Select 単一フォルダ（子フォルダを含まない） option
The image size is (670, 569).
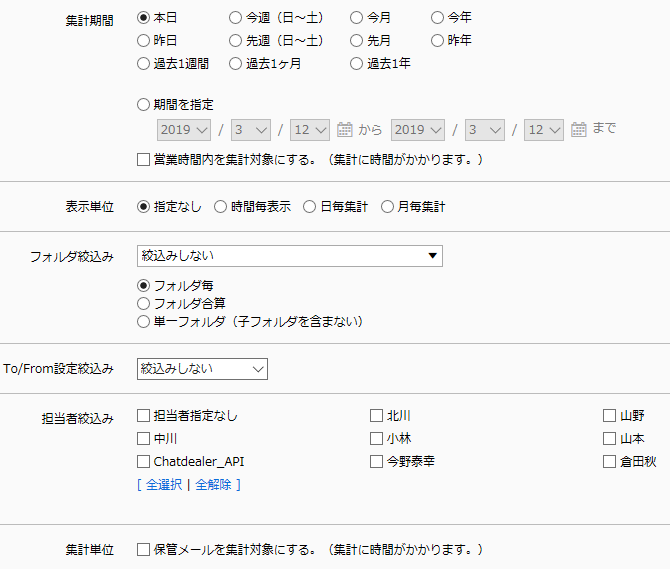(x=143, y=322)
